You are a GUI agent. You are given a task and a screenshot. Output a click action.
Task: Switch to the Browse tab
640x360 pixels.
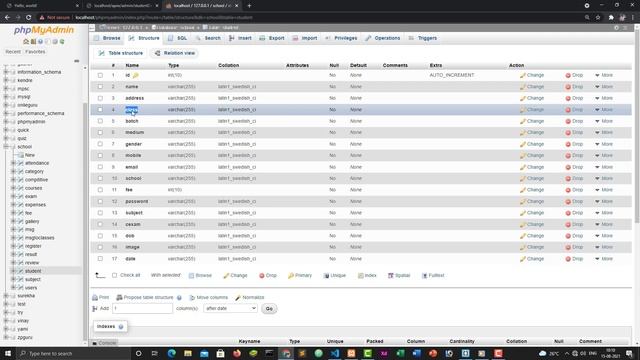[107, 38]
